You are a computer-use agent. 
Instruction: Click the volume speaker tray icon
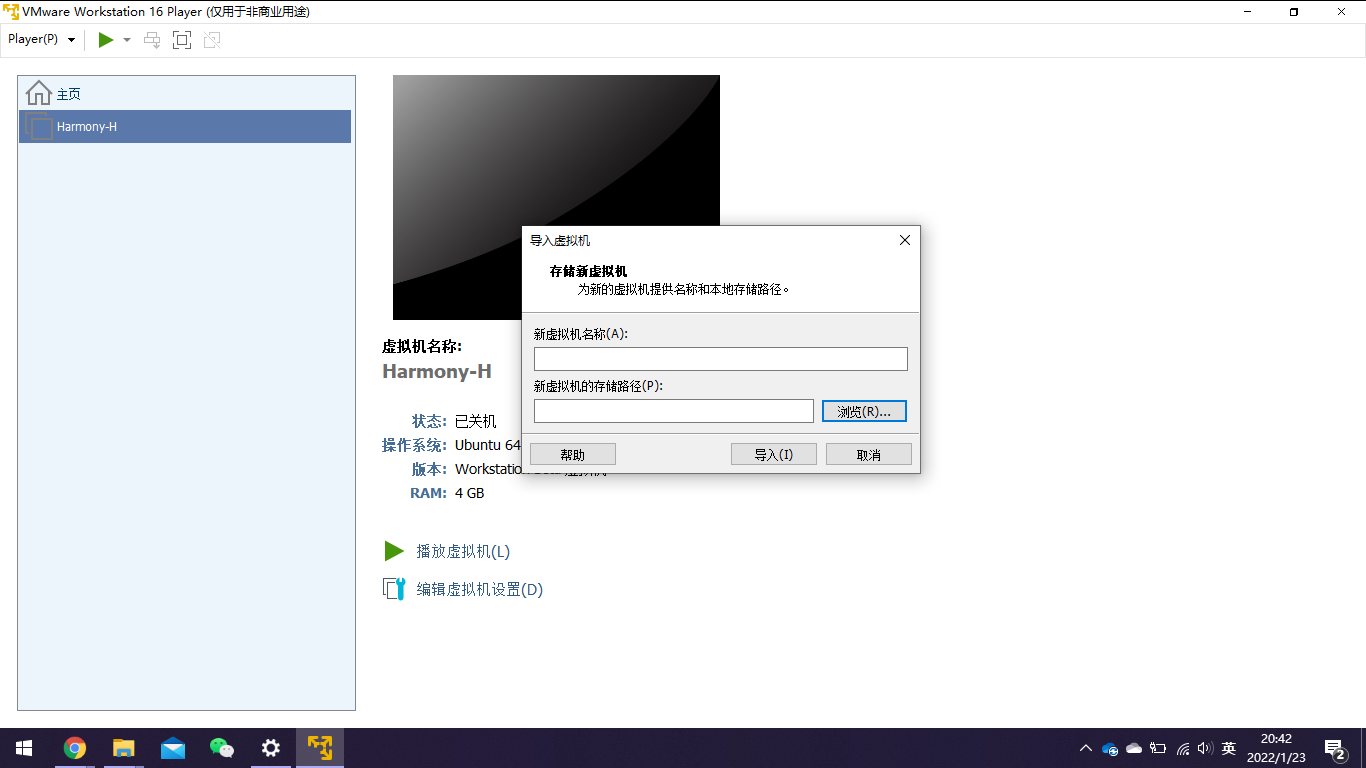pos(1205,748)
